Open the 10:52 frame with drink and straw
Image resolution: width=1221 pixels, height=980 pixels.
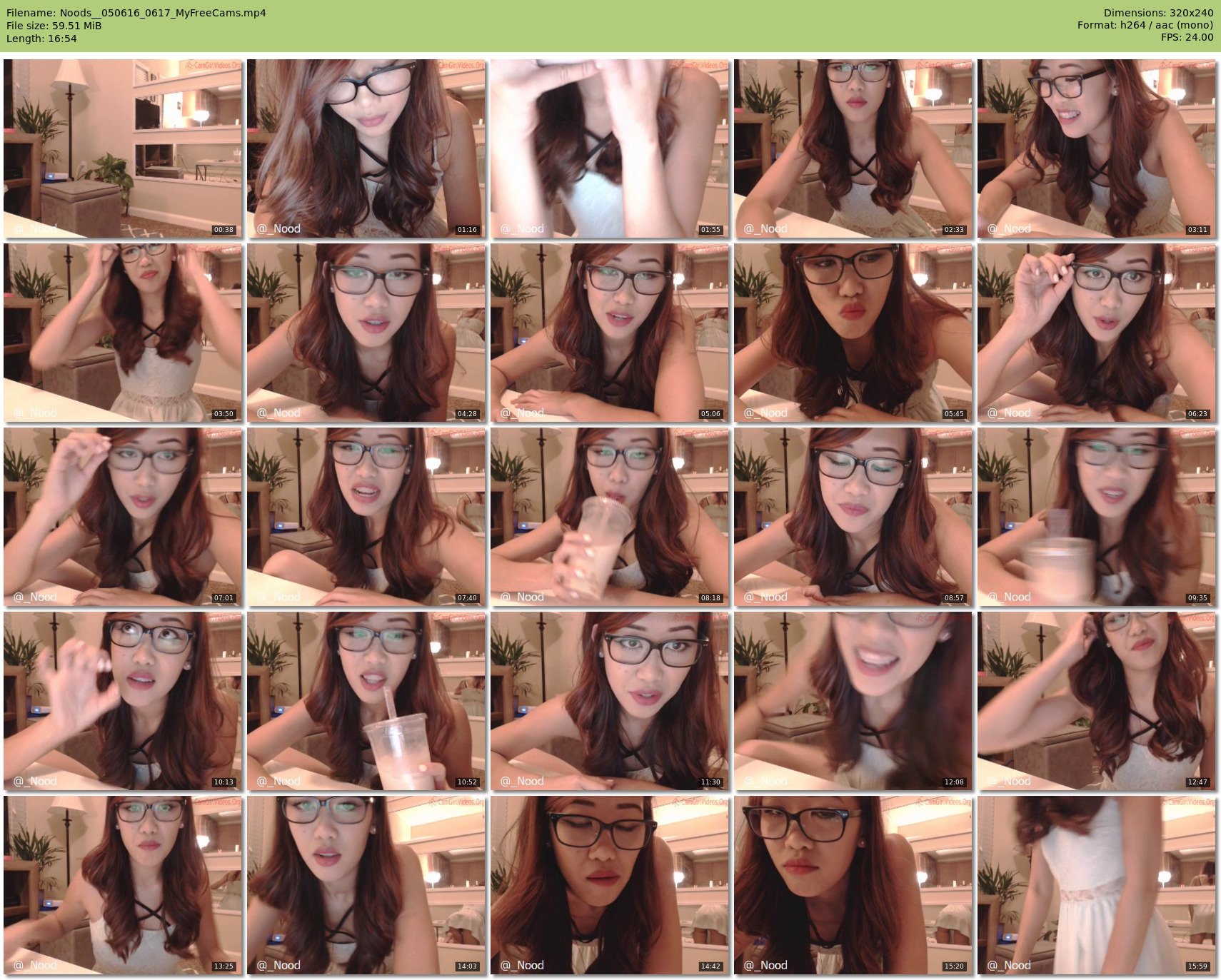coord(366,701)
